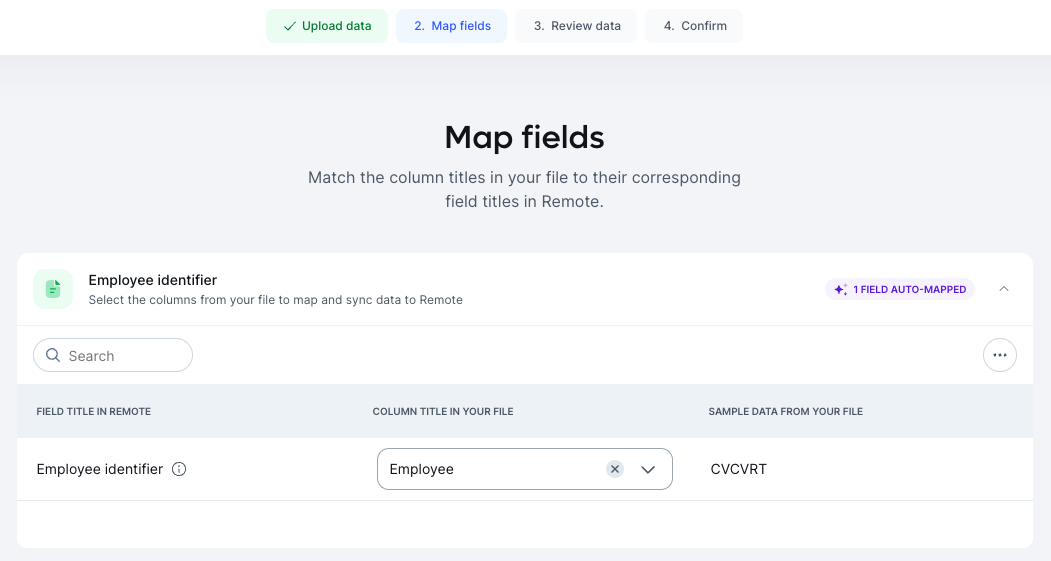Jump to the Confirm step
Viewport: 1051px width, 561px height.
coord(694,26)
